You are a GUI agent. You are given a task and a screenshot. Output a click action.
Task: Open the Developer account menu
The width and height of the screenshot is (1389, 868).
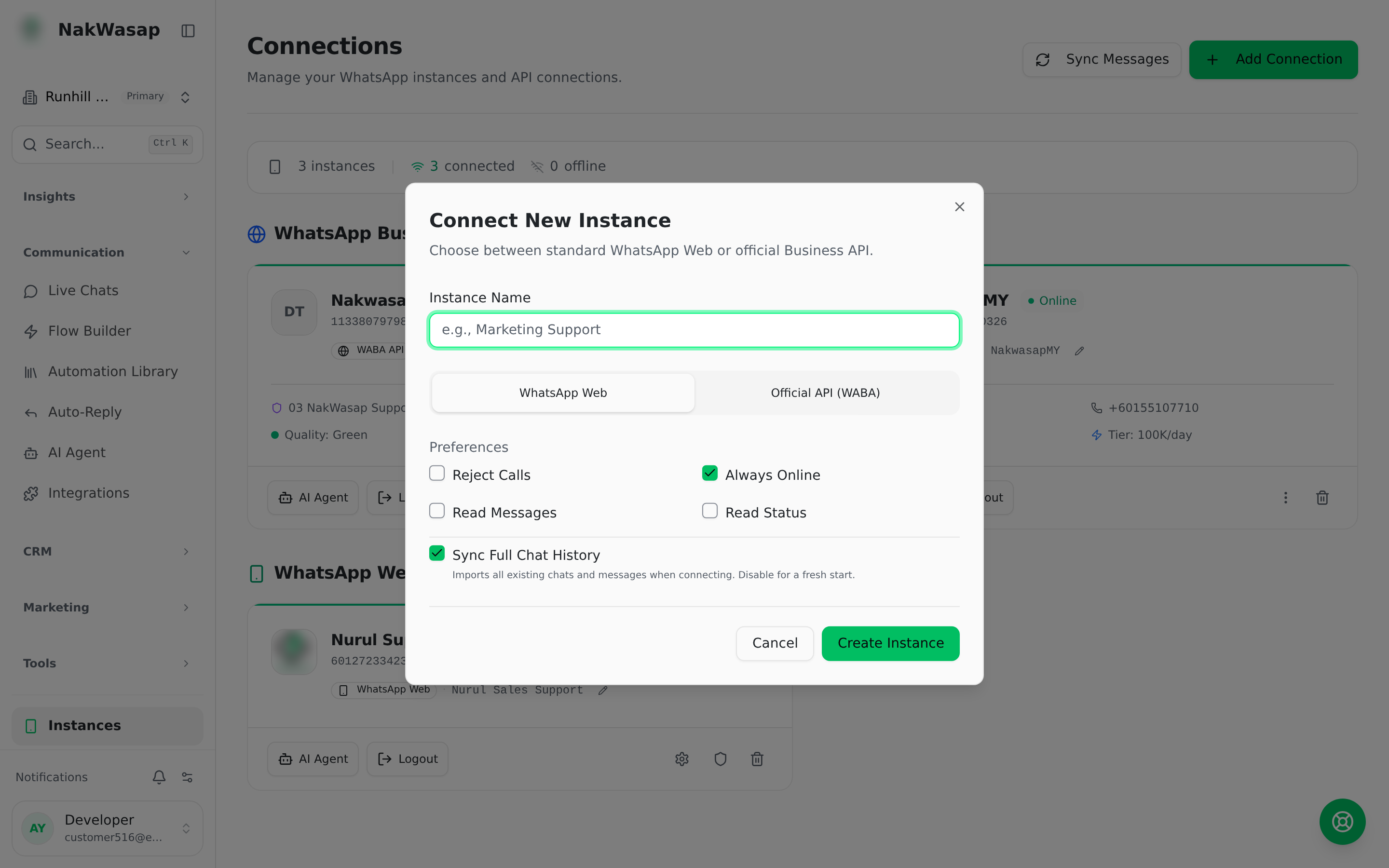tap(108, 828)
